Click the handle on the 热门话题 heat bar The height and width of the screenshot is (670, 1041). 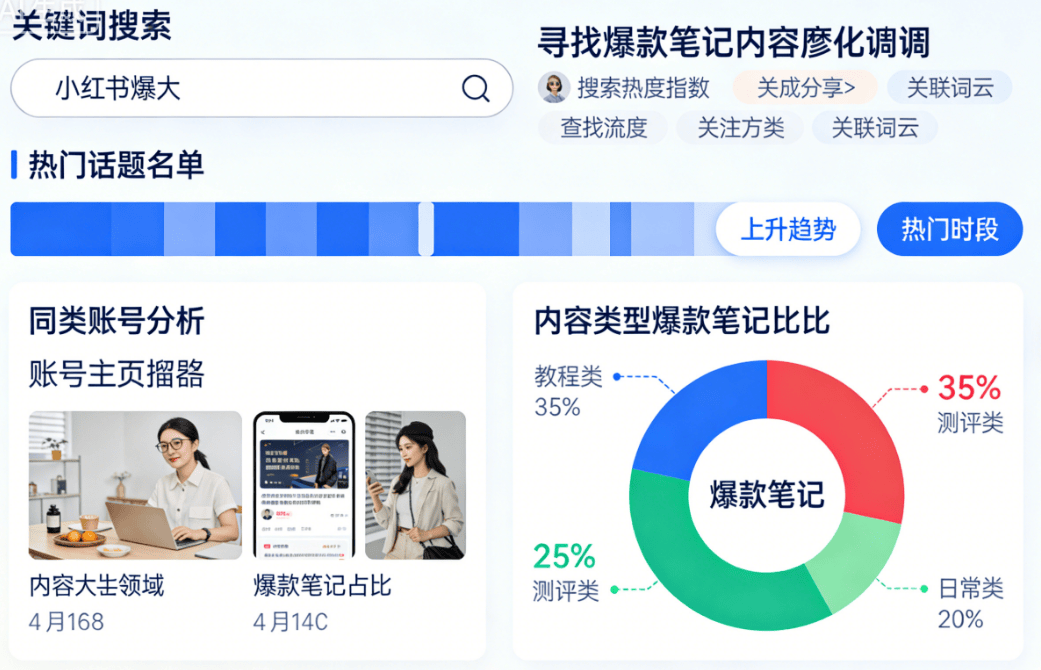(426, 229)
